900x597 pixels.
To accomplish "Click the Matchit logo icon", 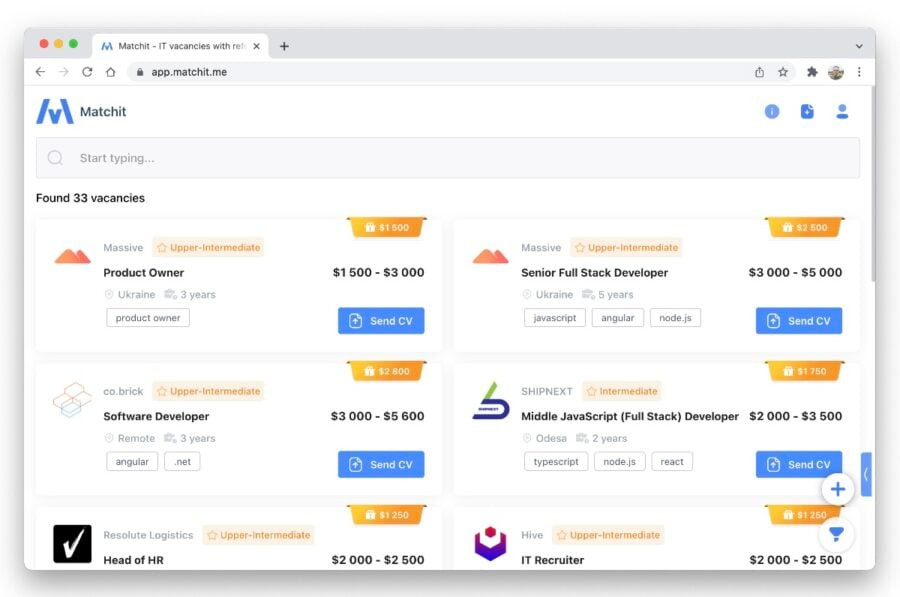I will pyautogui.click(x=55, y=111).
